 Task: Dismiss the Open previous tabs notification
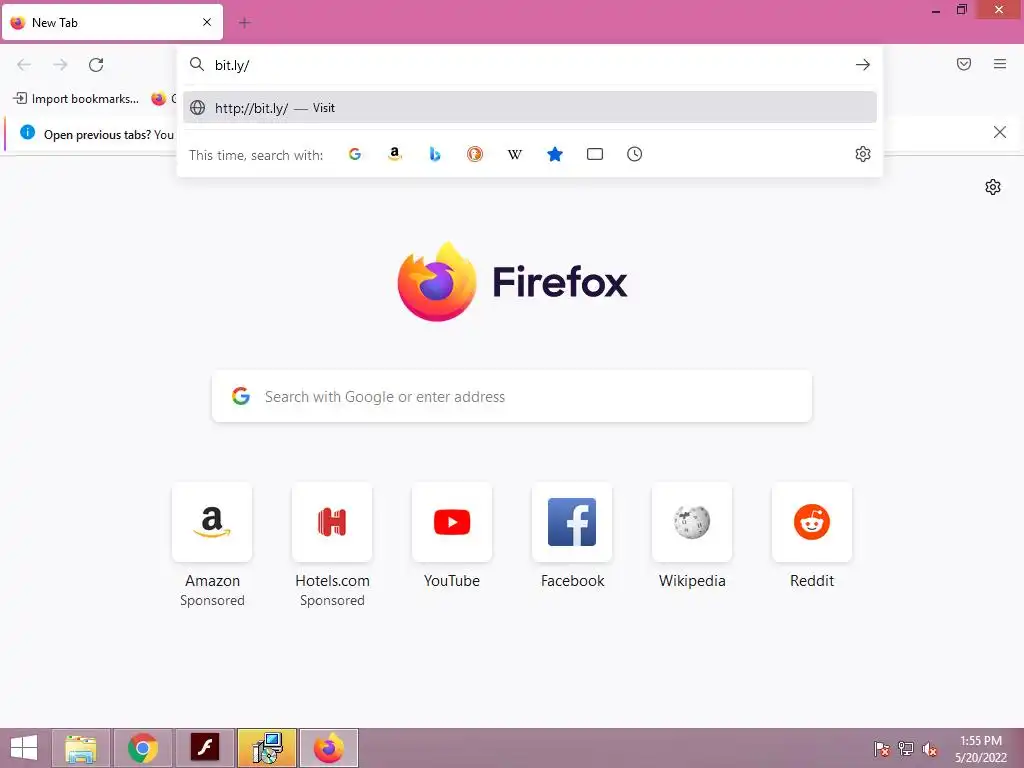(999, 133)
